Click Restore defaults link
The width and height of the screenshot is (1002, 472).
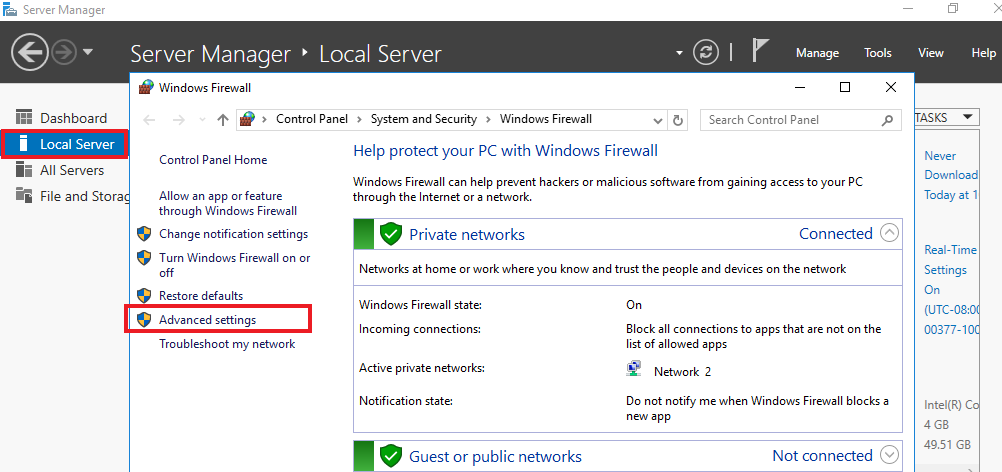pyautogui.click(x=200, y=296)
